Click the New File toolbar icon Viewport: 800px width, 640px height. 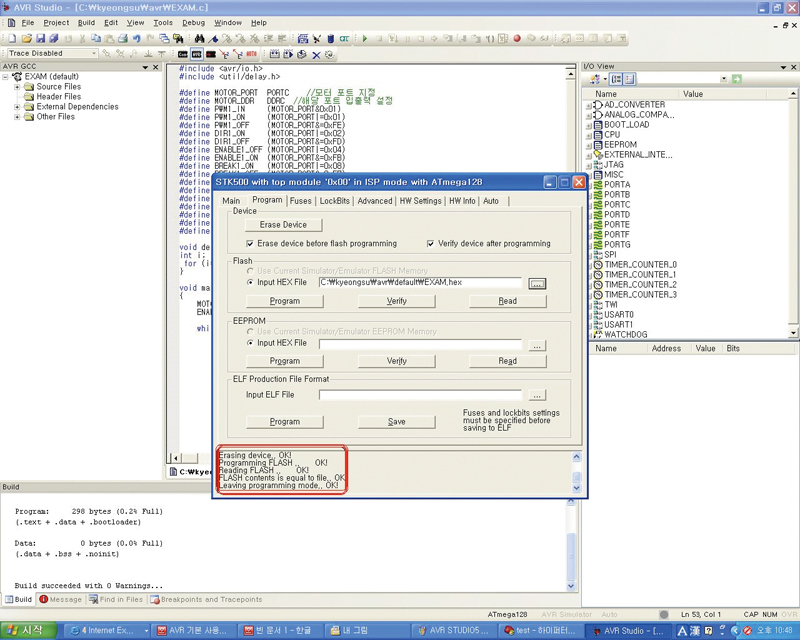click(x=12, y=38)
